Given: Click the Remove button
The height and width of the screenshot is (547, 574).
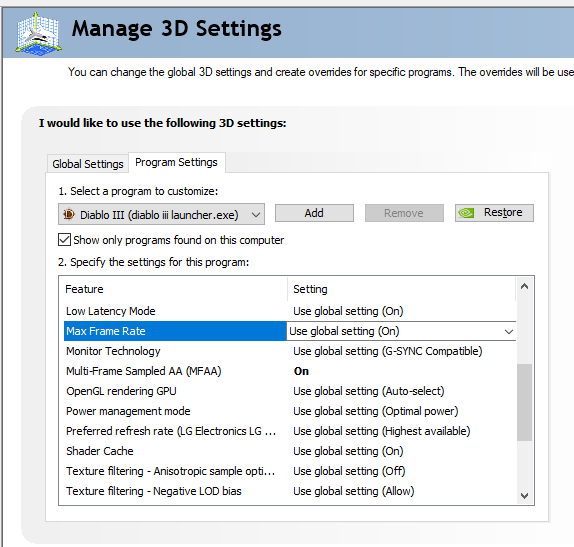Looking at the screenshot, I should [404, 213].
